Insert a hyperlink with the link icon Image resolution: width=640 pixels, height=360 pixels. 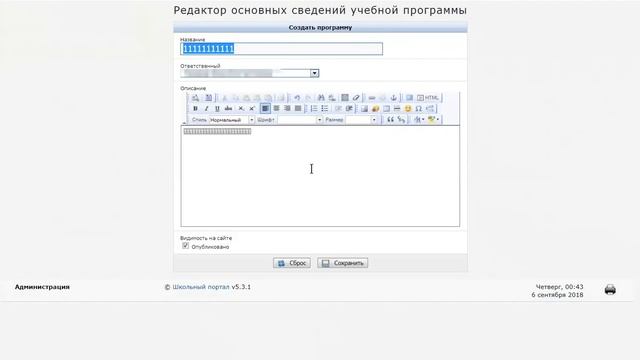(x=372, y=98)
